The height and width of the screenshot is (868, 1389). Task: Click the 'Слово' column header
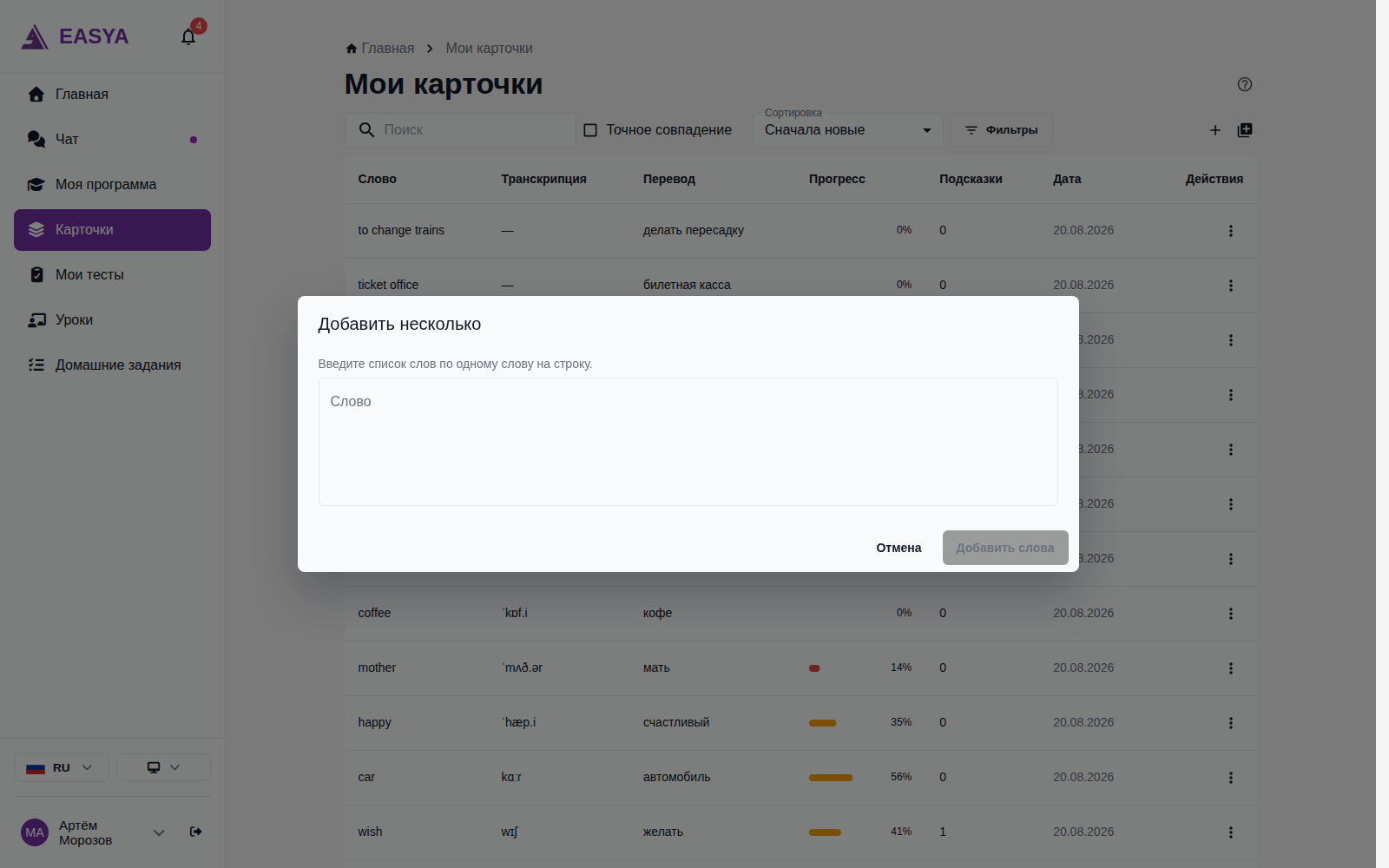(x=377, y=180)
